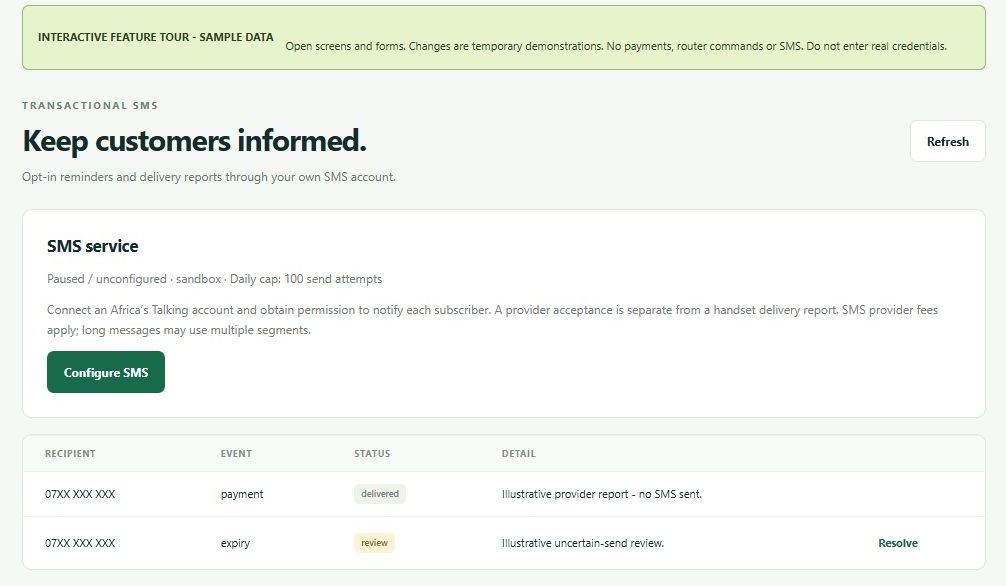Click the 'delivered' status badge
Viewport: 1006px width, 586px height.
(x=380, y=494)
